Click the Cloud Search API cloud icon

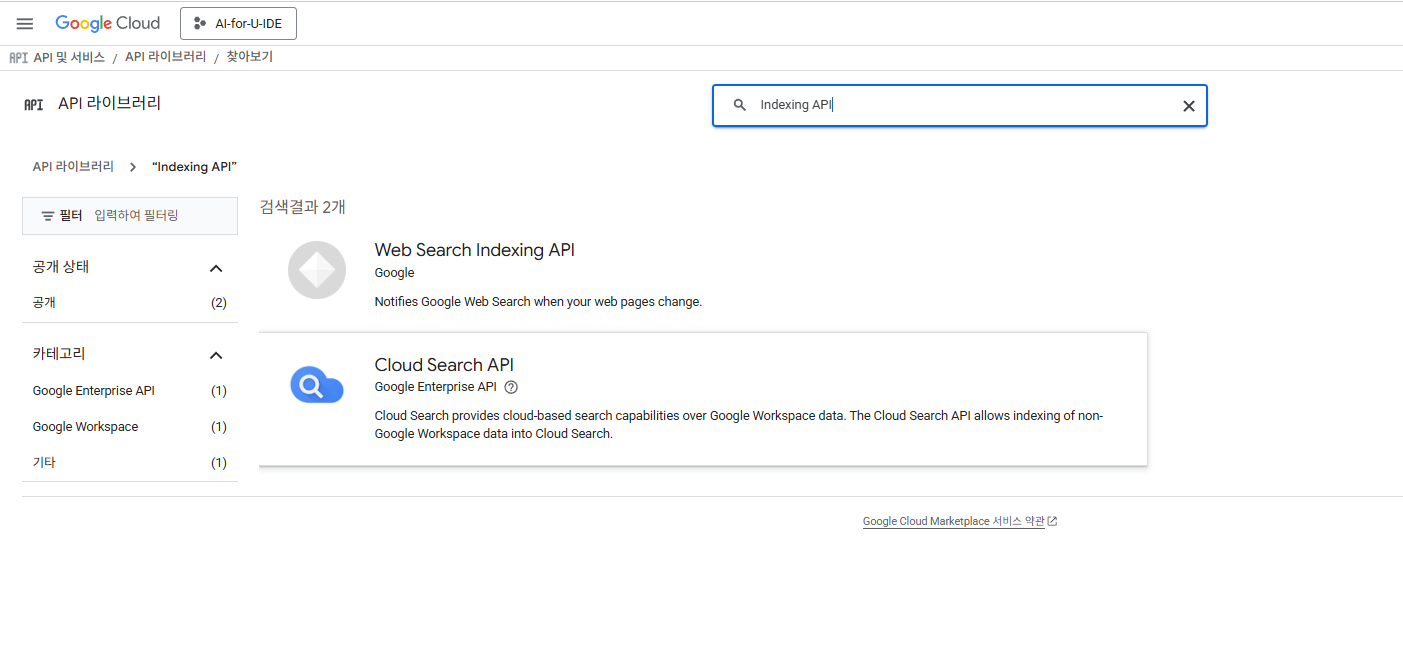316,385
